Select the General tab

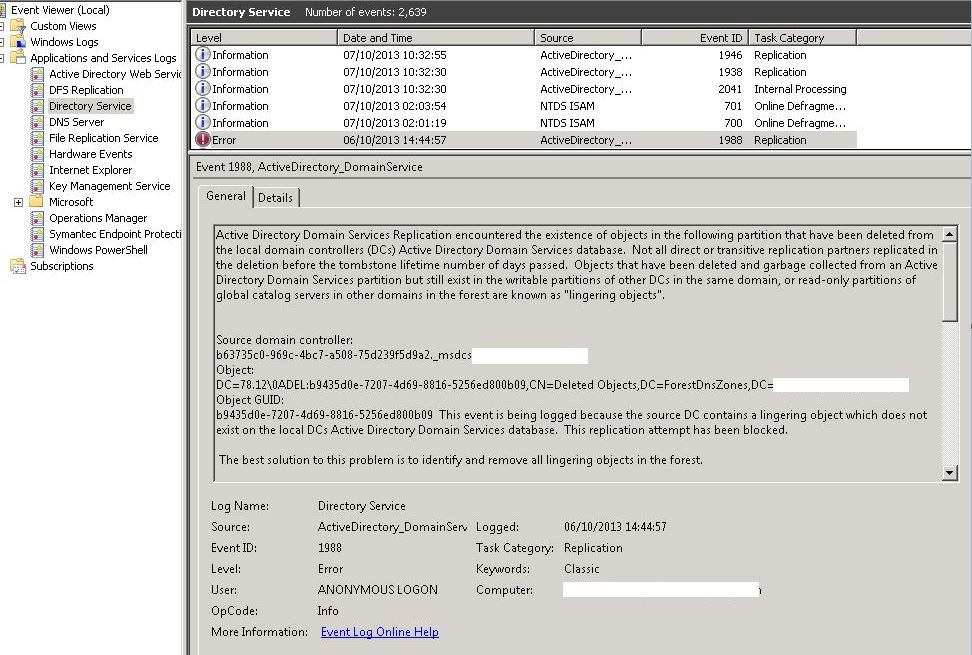[x=226, y=197]
